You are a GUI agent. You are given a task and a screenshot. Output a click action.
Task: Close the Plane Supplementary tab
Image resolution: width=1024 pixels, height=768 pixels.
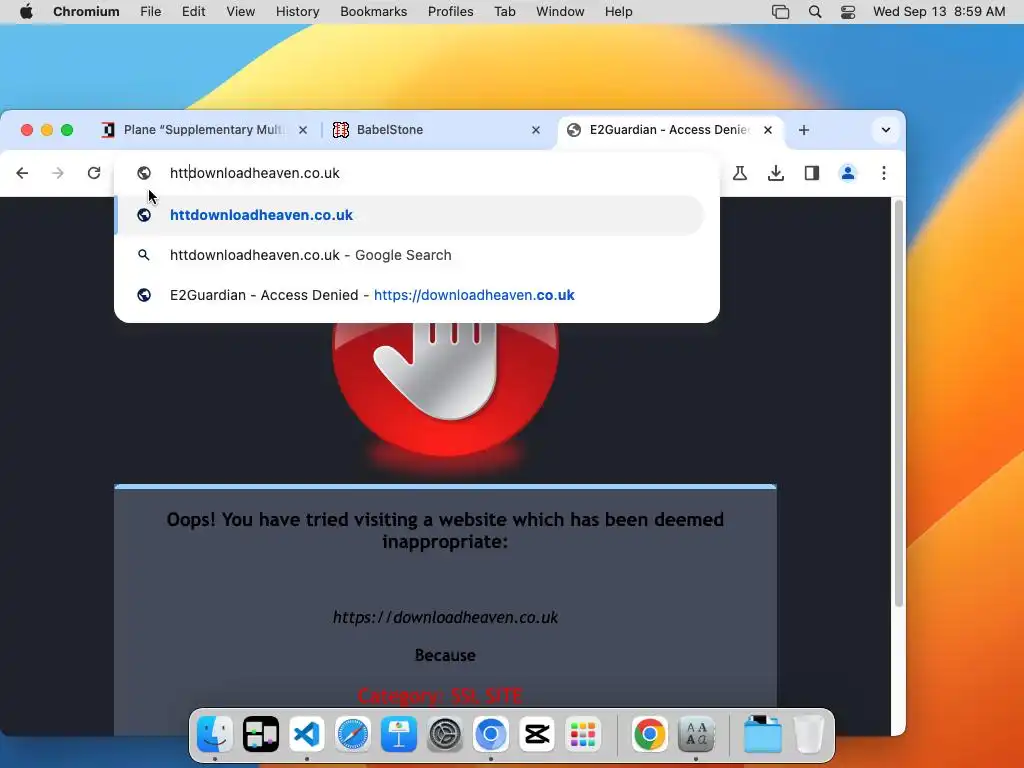pyautogui.click(x=303, y=130)
